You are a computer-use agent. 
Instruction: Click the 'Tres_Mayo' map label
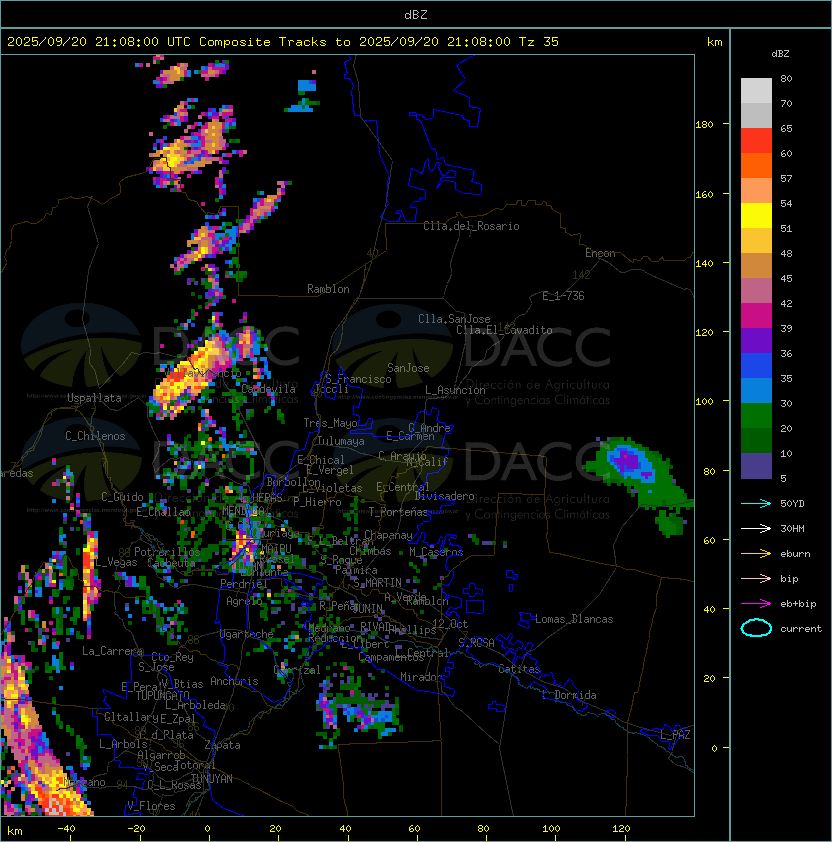(330, 423)
